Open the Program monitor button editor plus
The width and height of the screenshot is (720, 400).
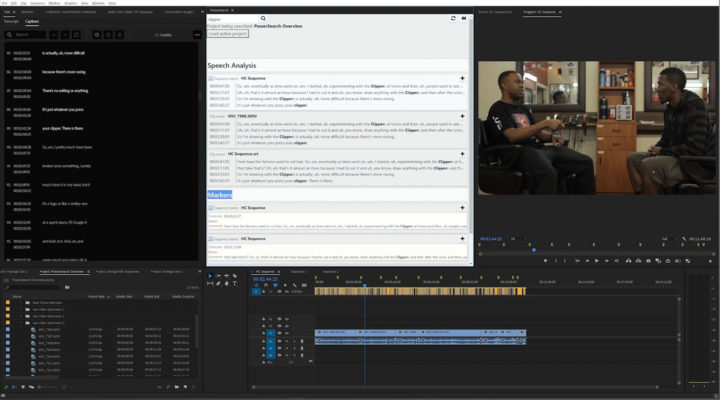(x=710, y=261)
